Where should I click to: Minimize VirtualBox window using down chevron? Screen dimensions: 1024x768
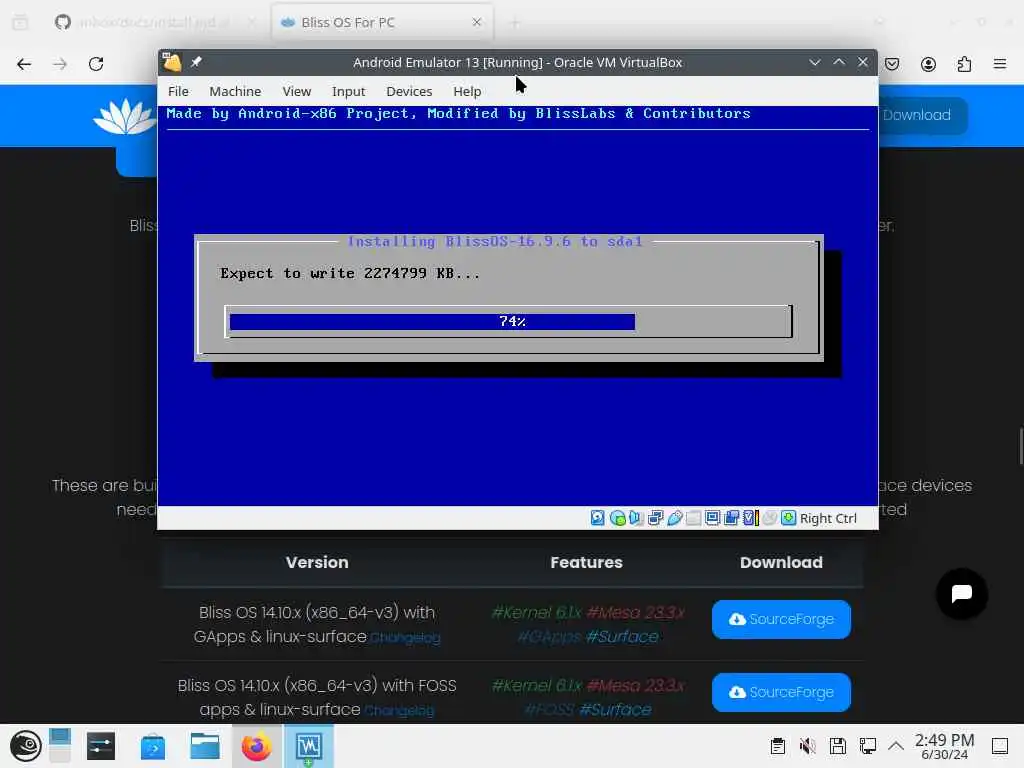pos(814,62)
